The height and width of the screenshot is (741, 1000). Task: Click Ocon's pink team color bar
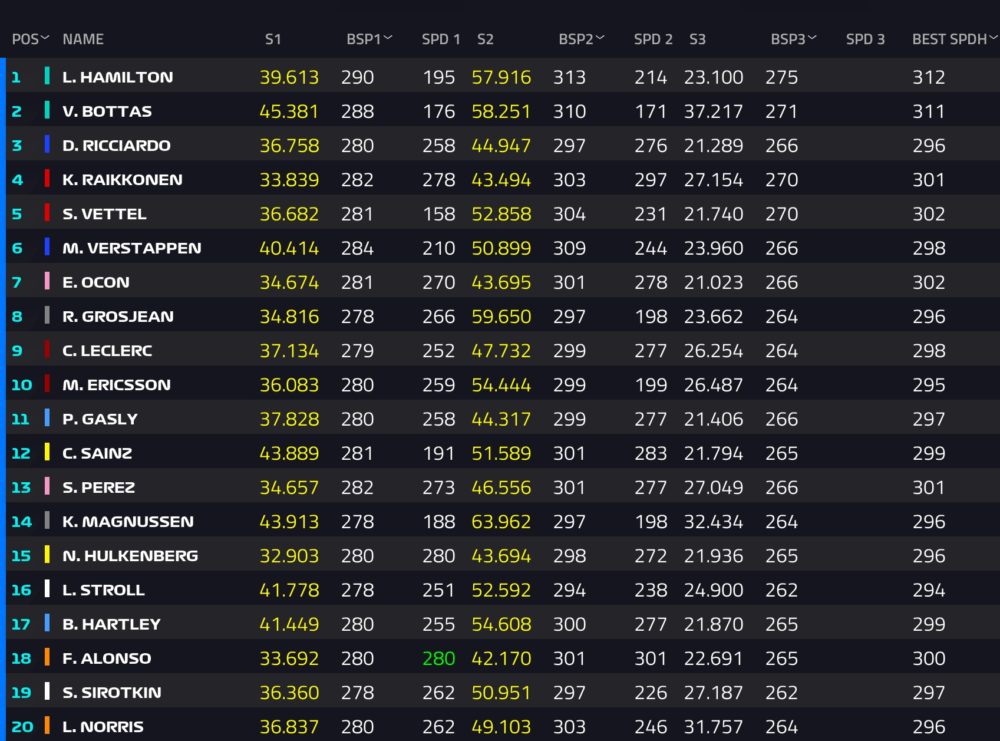pos(47,281)
